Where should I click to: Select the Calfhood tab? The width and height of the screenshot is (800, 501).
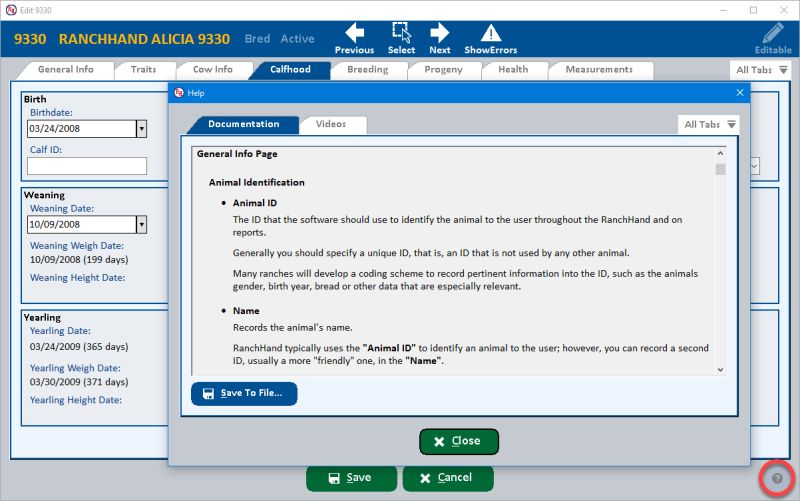tap(290, 70)
